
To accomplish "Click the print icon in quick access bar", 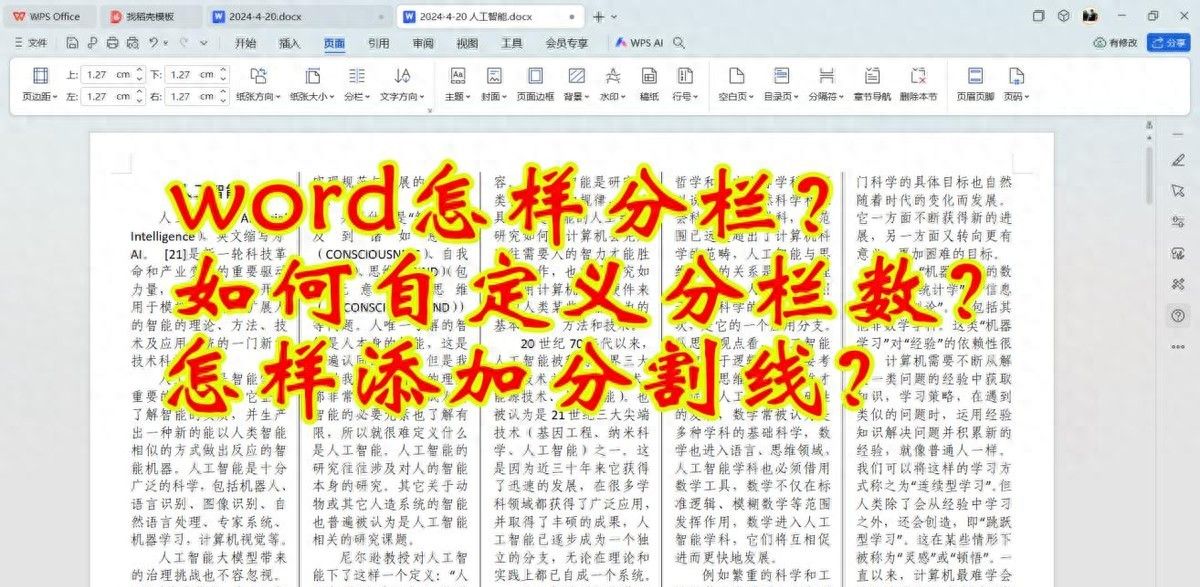I will tap(112, 43).
